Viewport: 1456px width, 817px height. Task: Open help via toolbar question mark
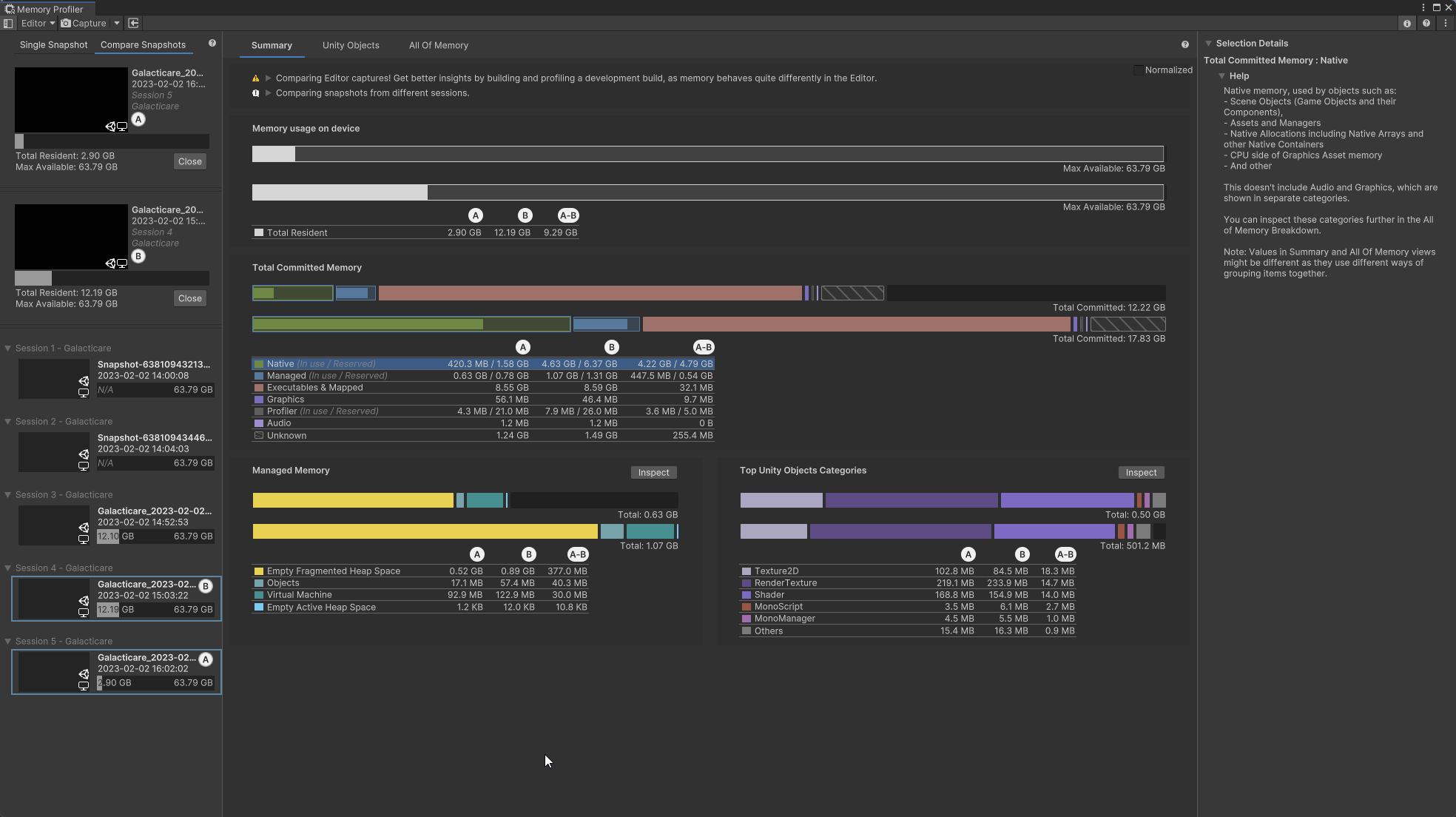coord(1426,24)
